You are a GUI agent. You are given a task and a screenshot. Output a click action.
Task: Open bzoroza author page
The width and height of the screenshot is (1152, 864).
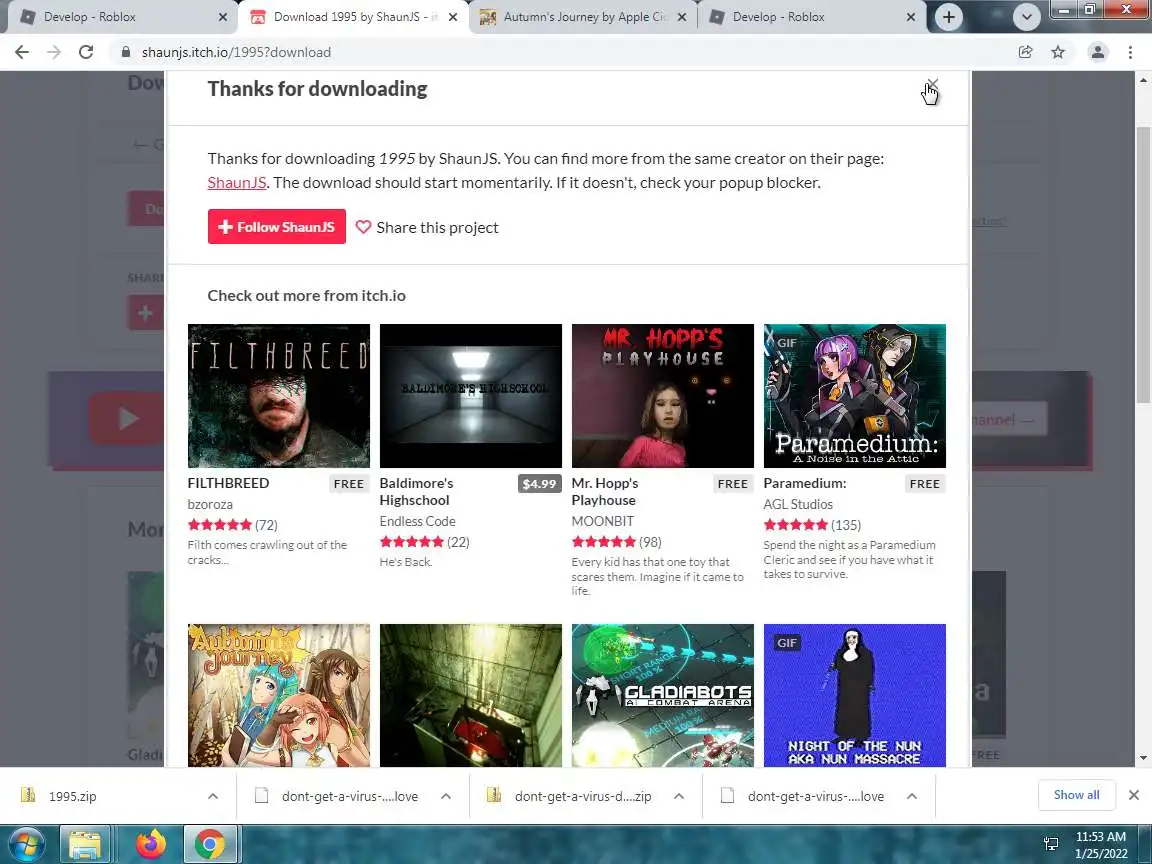click(210, 504)
